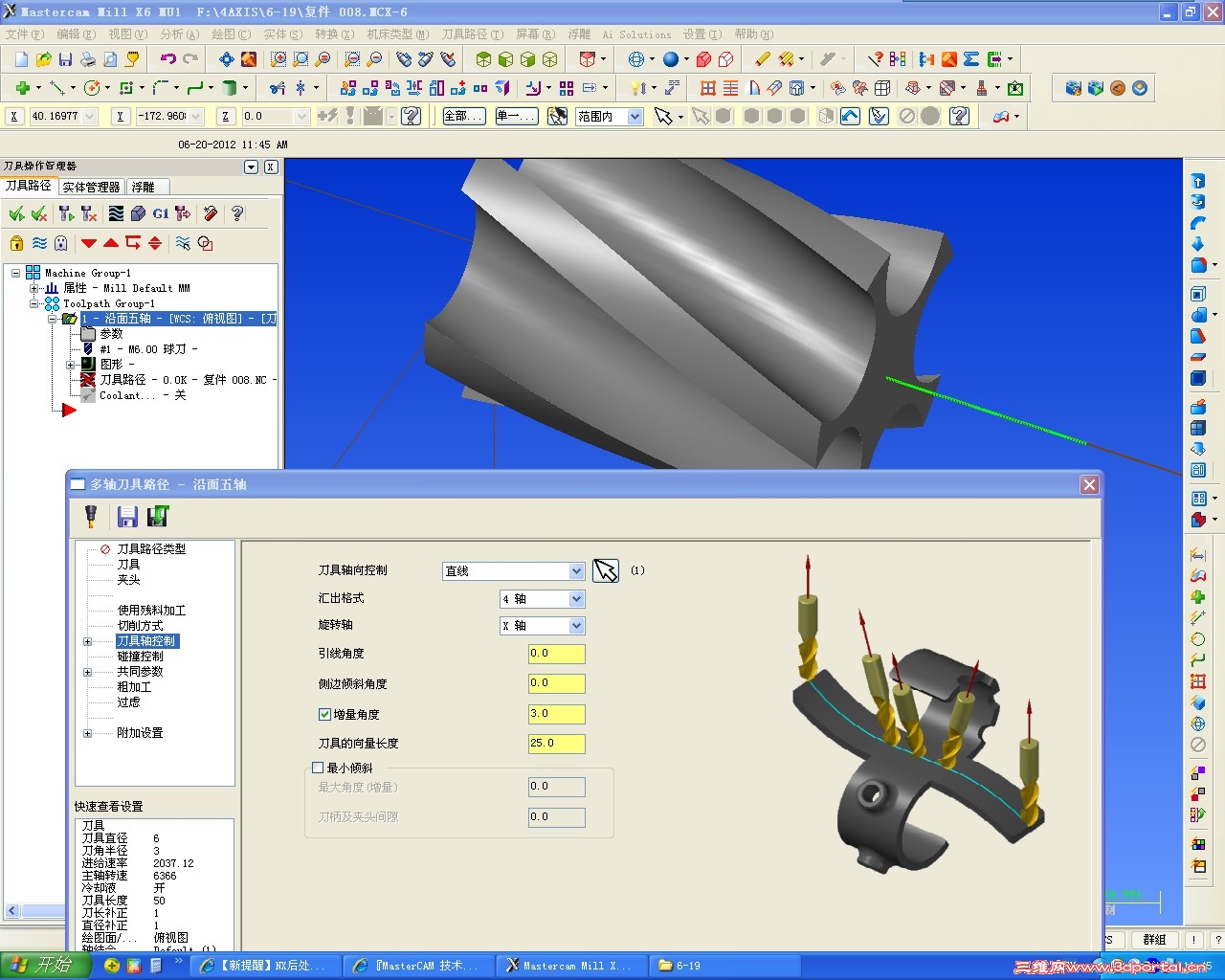The image size is (1225, 980).
Task: Collapse the Machine Group-1 tree node
Action: [x=15, y=273]
